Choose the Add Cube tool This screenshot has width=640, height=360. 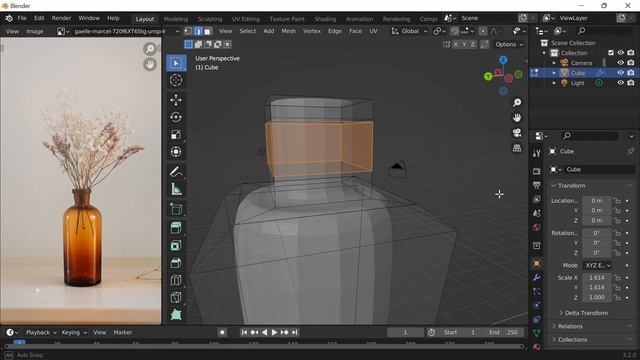click(176, 209)
